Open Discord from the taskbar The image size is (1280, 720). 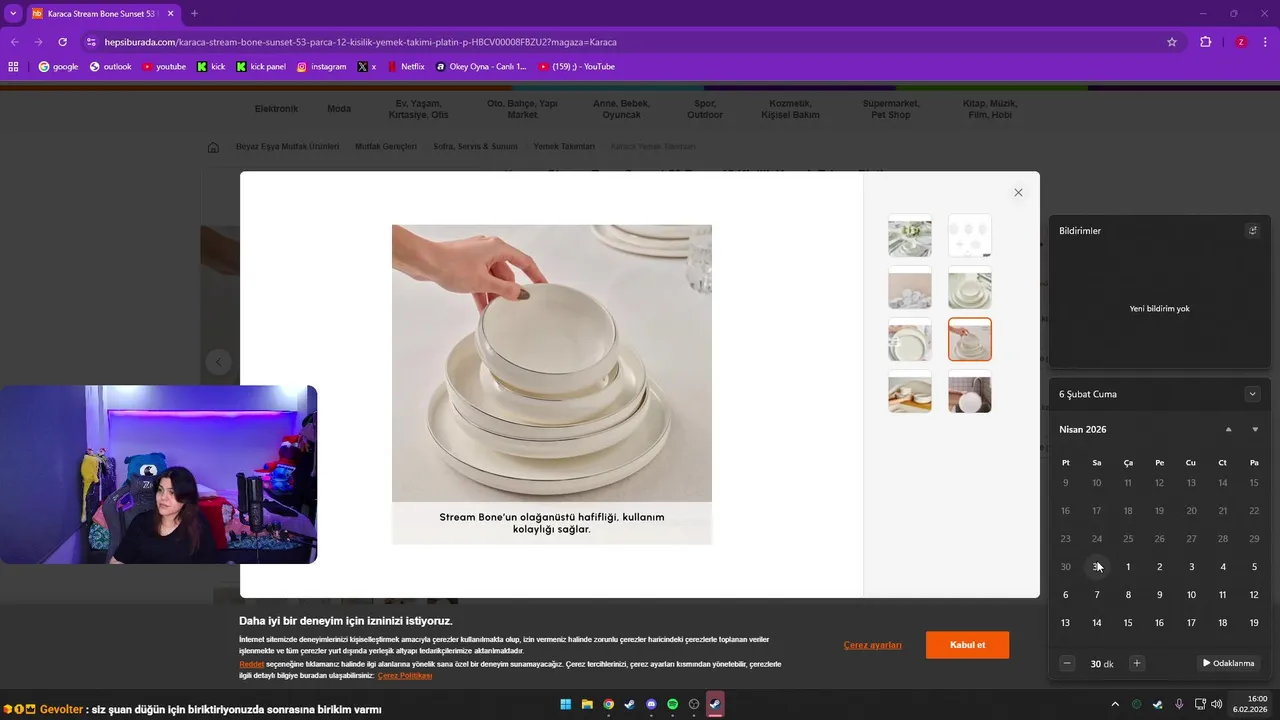651,704
